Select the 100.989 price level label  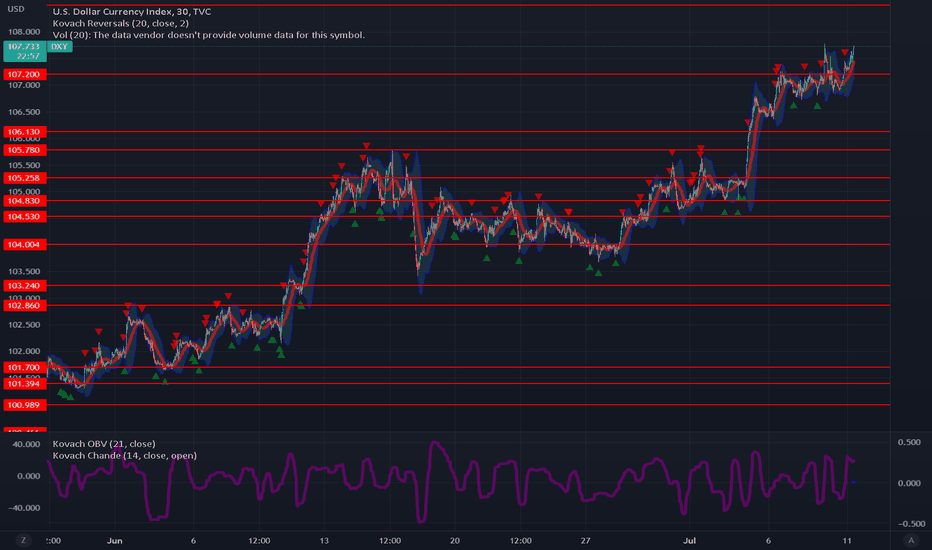click(x=24, y=405)
